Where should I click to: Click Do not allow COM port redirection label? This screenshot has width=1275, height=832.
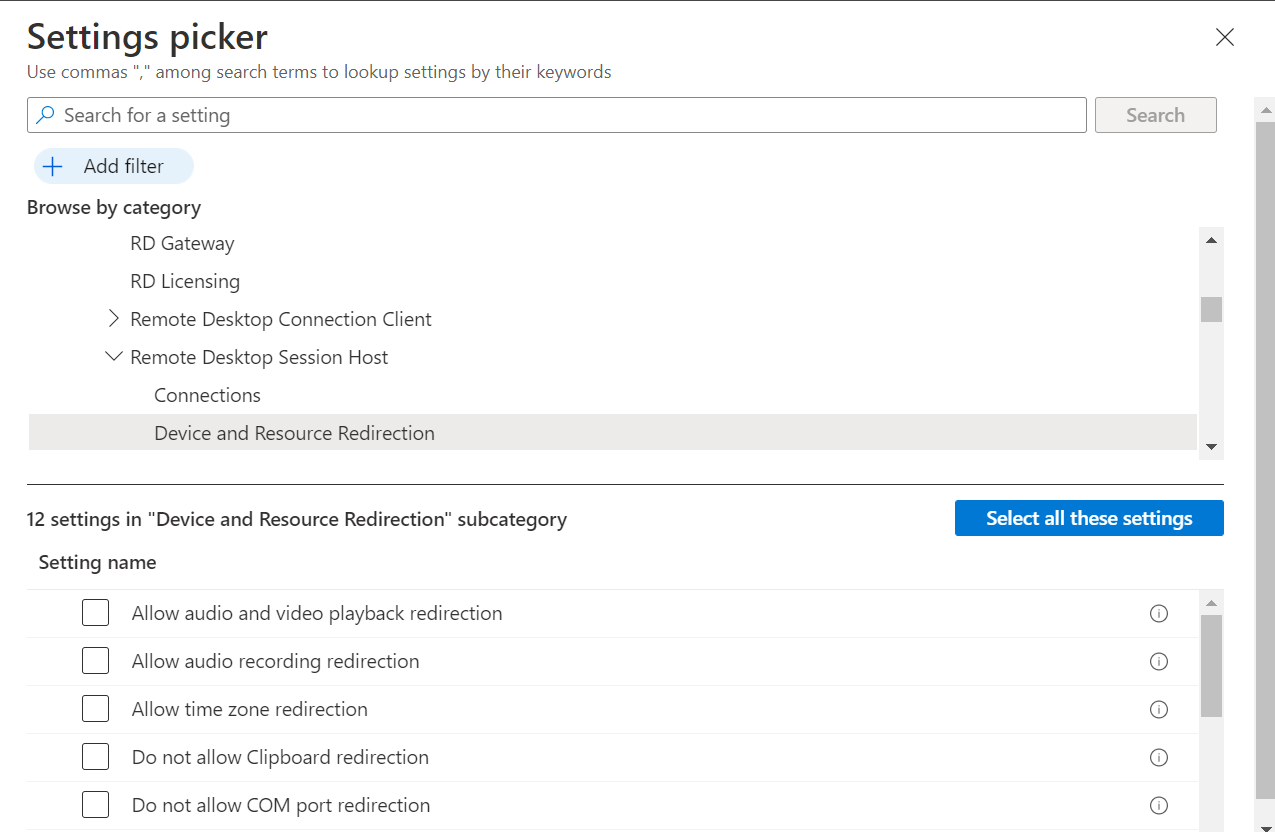pyautogui.click(x=281, y=805)
